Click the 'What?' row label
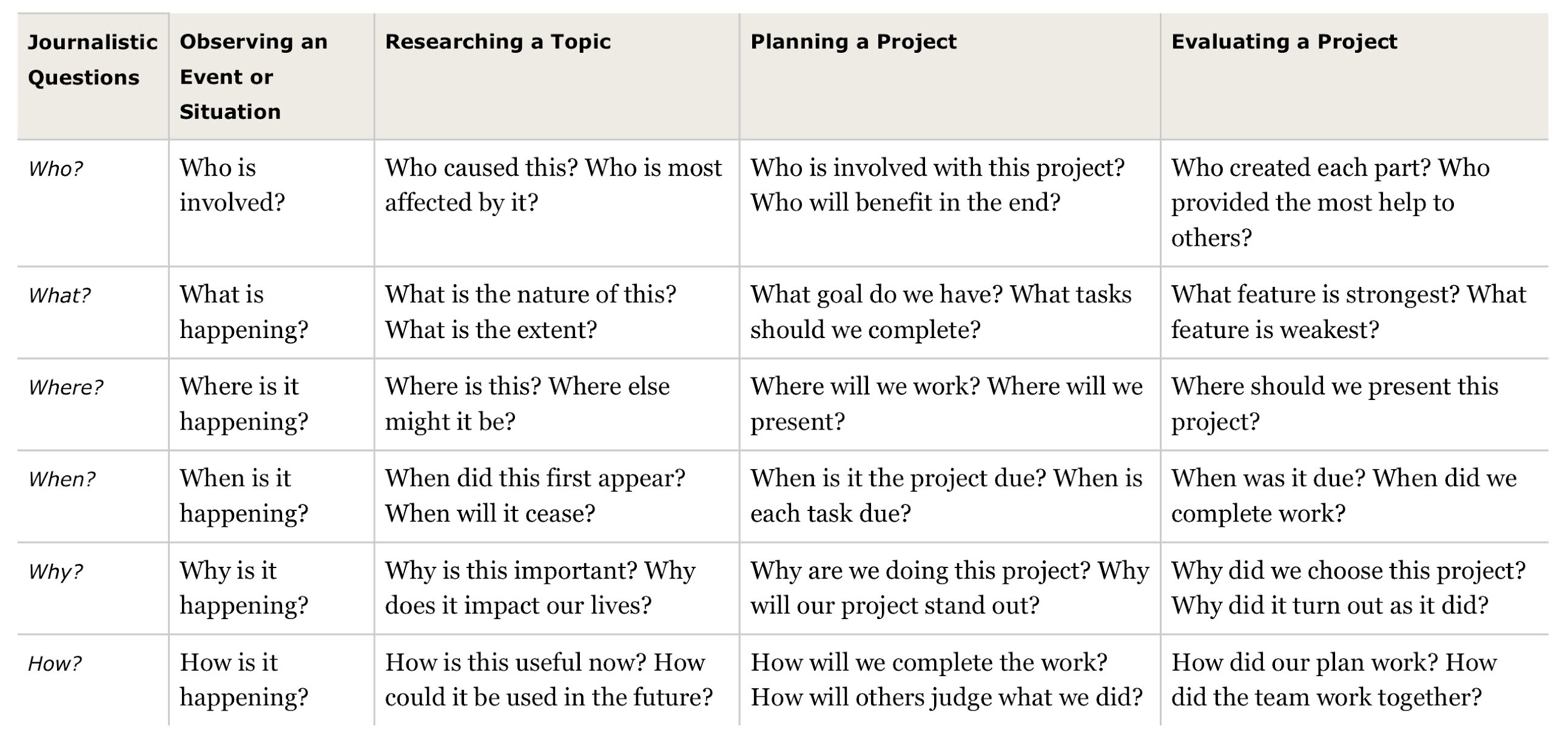Screen dimensions: 1568x738 click(59, 296)
